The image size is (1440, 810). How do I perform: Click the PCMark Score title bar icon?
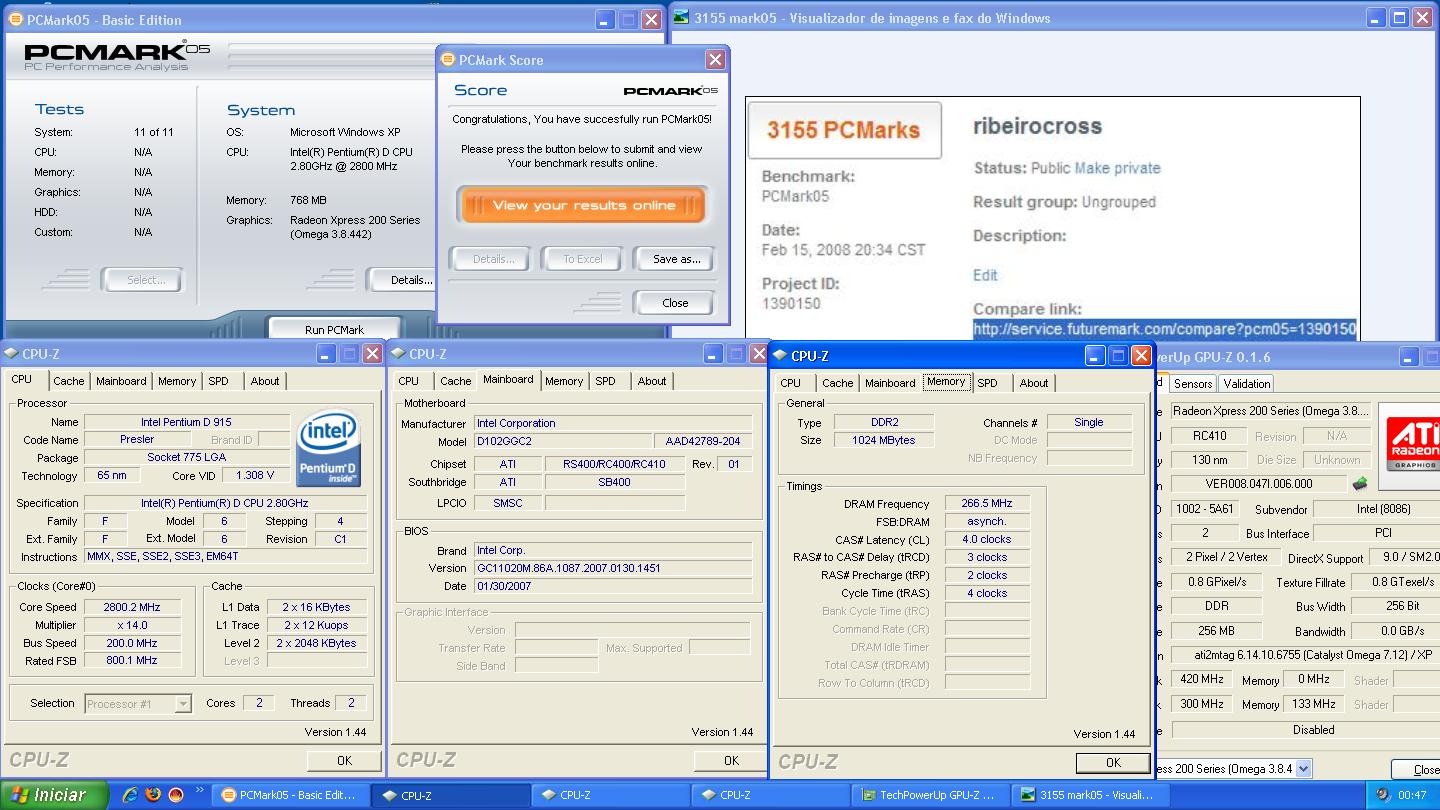coord(448,60)
